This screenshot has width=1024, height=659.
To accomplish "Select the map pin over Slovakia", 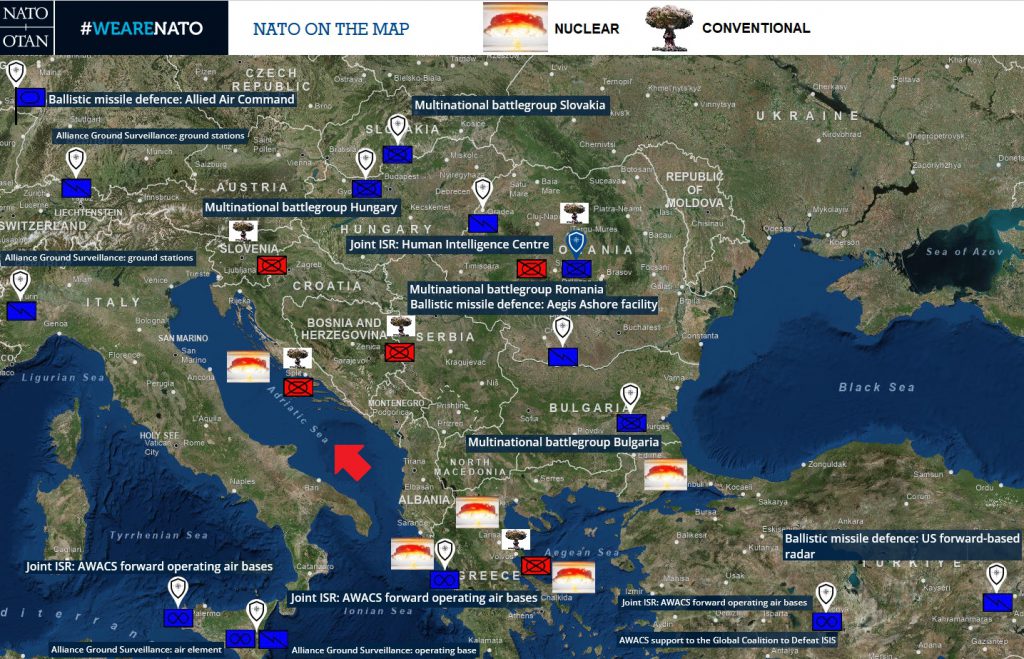I will point(397,127).
